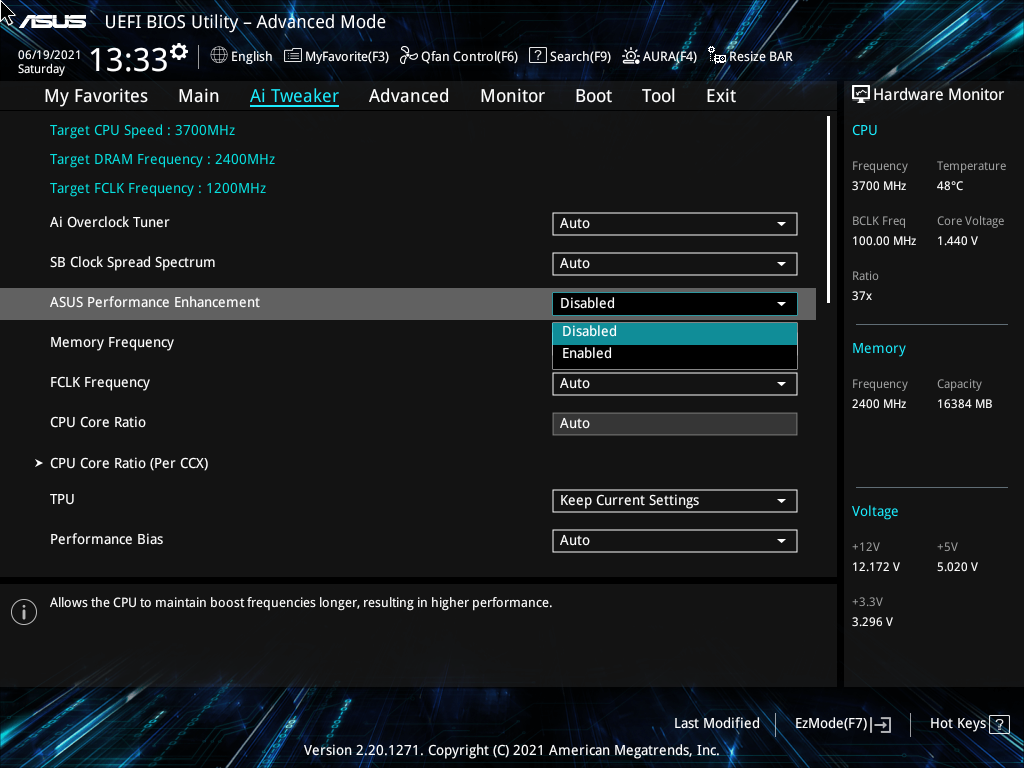Click the Resize BAR icon
1024x768 pixels.
(716, 58)
